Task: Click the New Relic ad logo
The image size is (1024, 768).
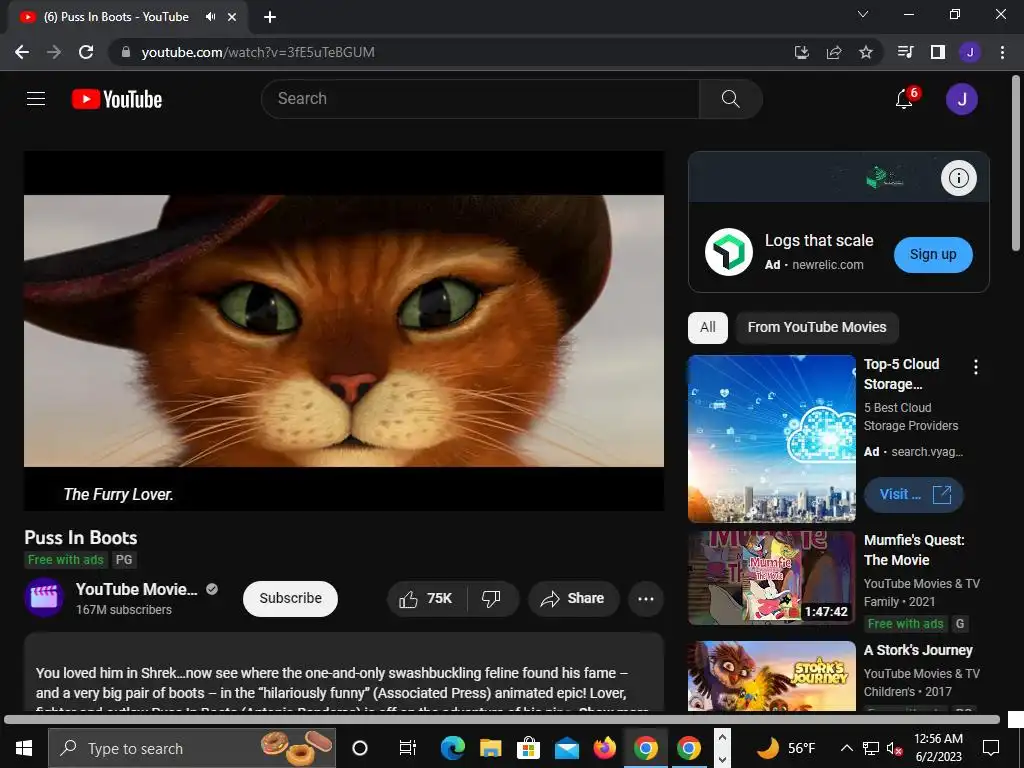Action: tap(729, 252)
